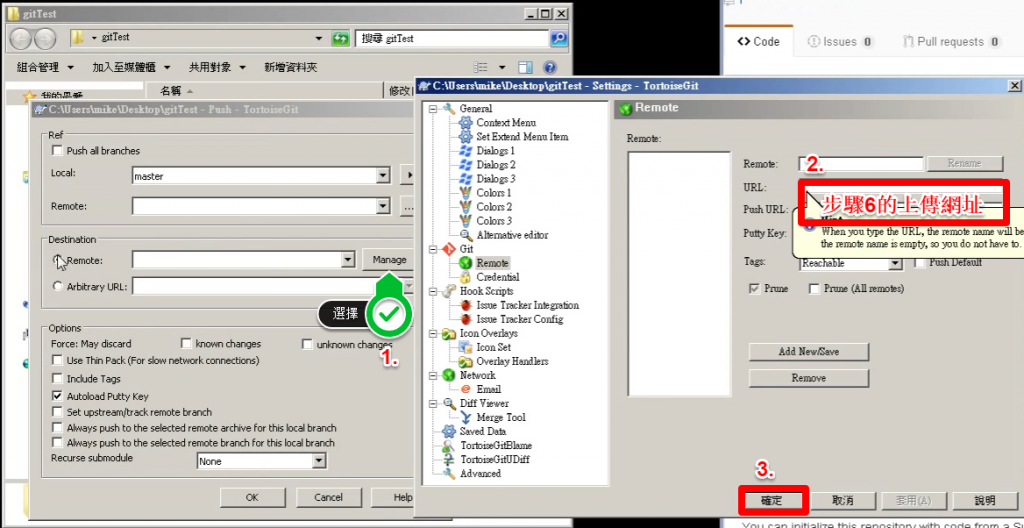Check Always push to selected remote archive
This screenshot has height=528, width=1024.
pyautogui.click(x=57, y=428)
